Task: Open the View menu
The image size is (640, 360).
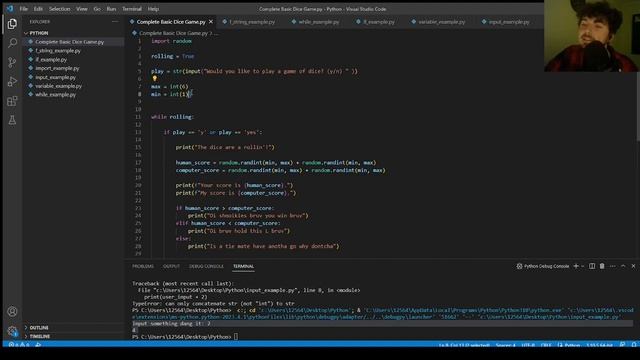Action: click(82, 9)
